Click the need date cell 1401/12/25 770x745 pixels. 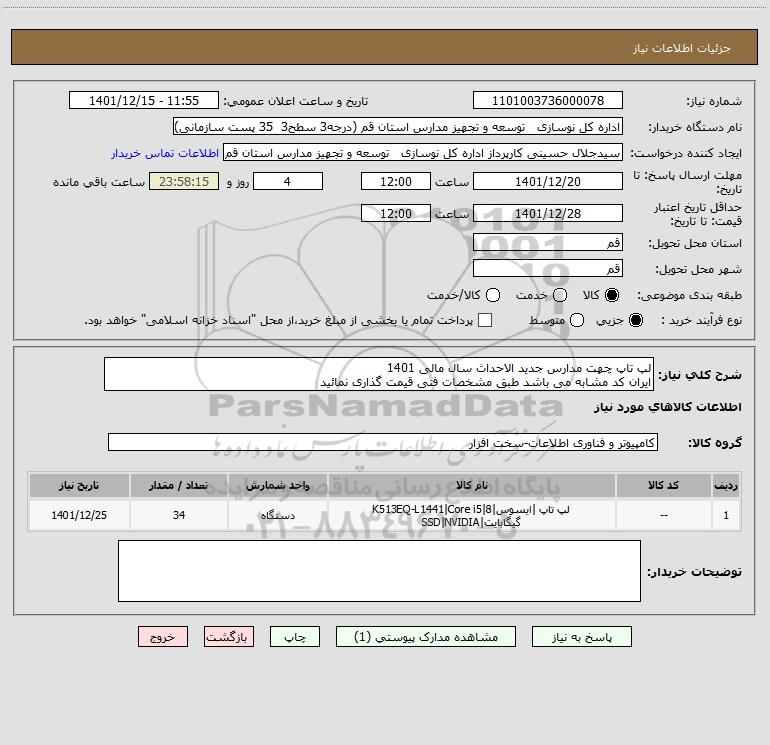[79, 515]
